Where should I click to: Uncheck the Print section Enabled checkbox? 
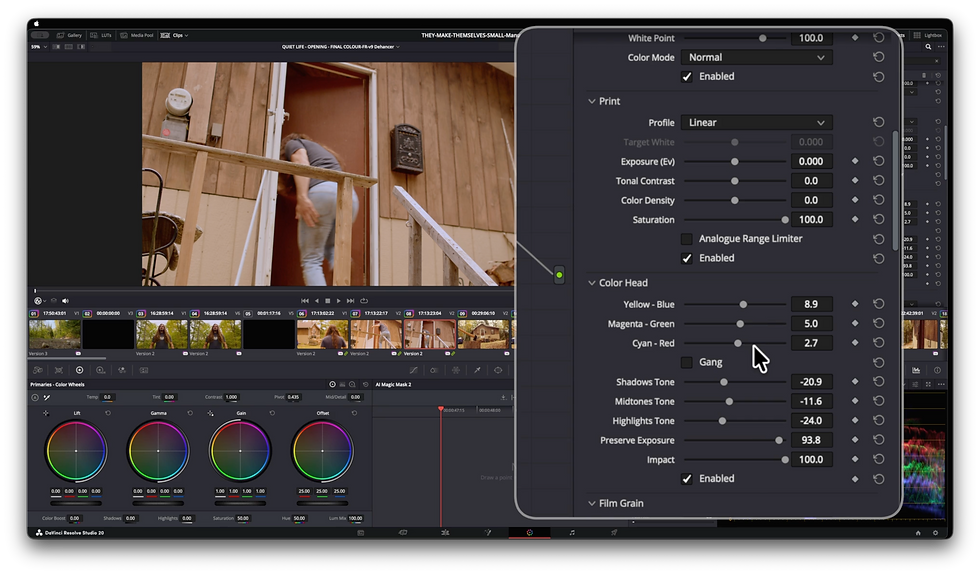[x=687, y=258]
